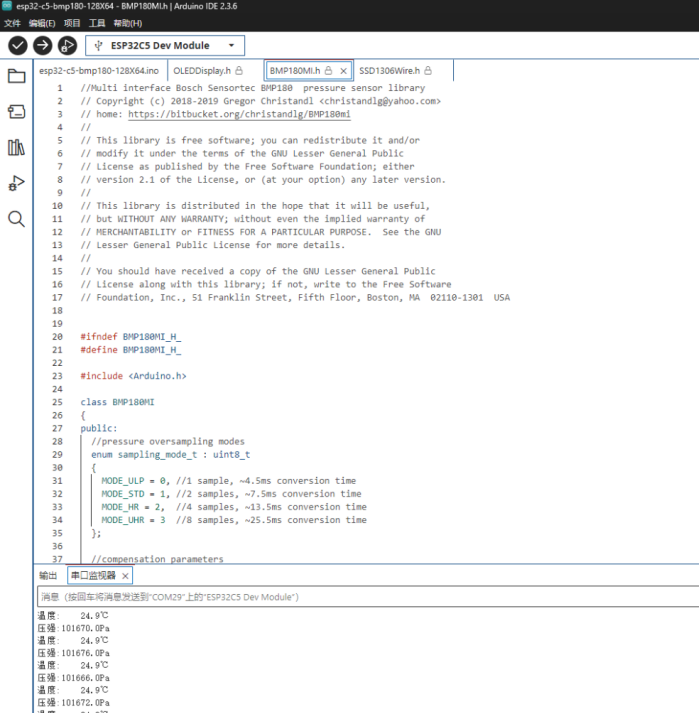
Task: Open the Debug panel sidebar icon
Action: click(x=16, y=183)
